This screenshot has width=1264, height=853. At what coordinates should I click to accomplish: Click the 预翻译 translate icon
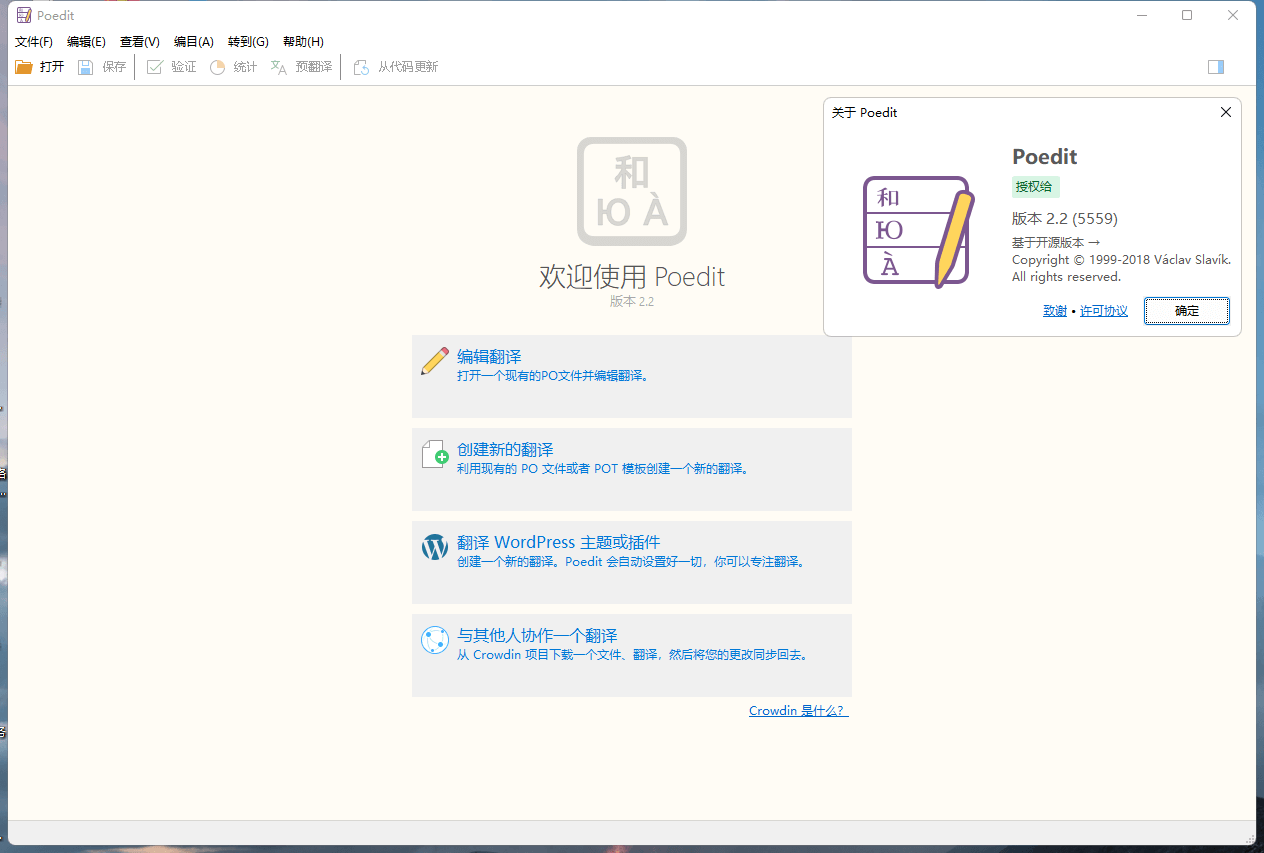pos(279,67)
